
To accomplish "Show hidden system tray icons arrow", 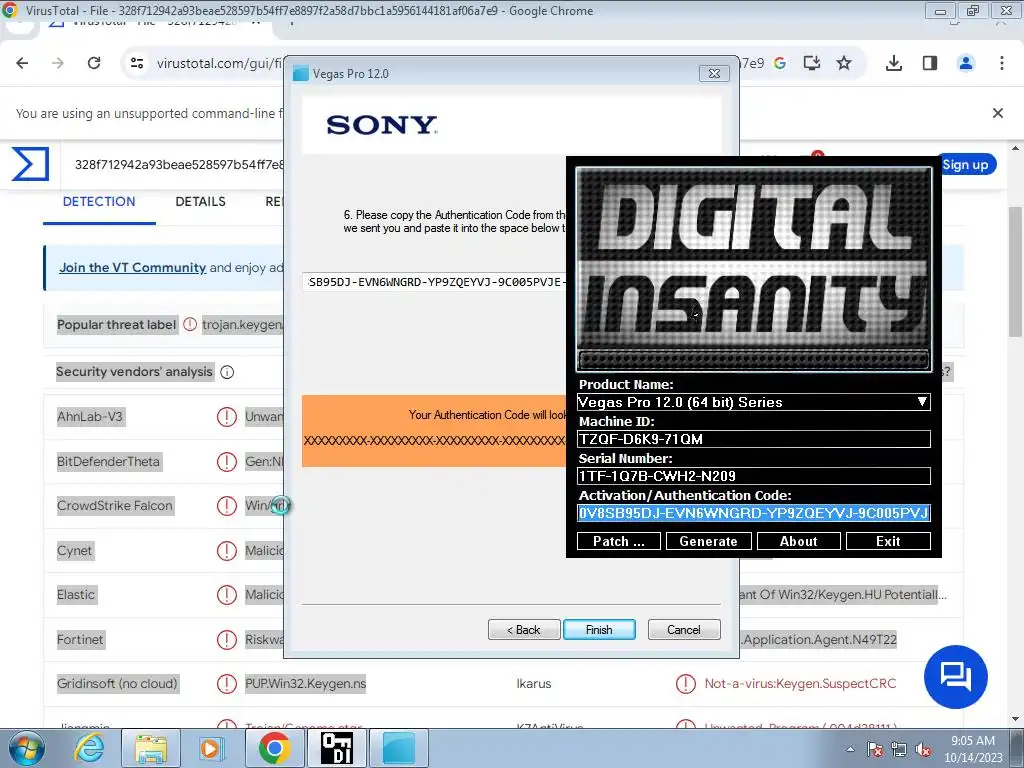I will (850, 749).
